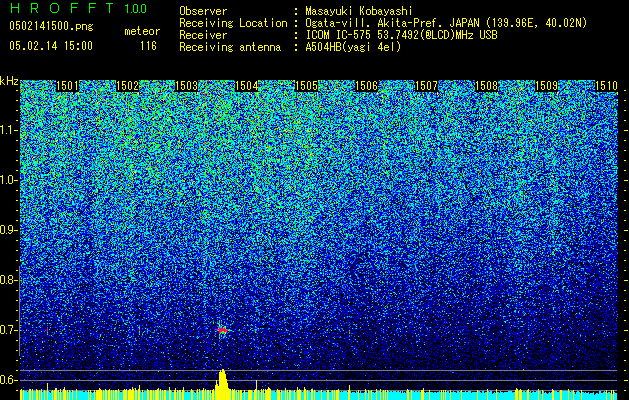Viewport: 629px width, 400px height.
Task: Click the A504HB(yagi 4el) antenna text
Action: click(x=353, y=47)
